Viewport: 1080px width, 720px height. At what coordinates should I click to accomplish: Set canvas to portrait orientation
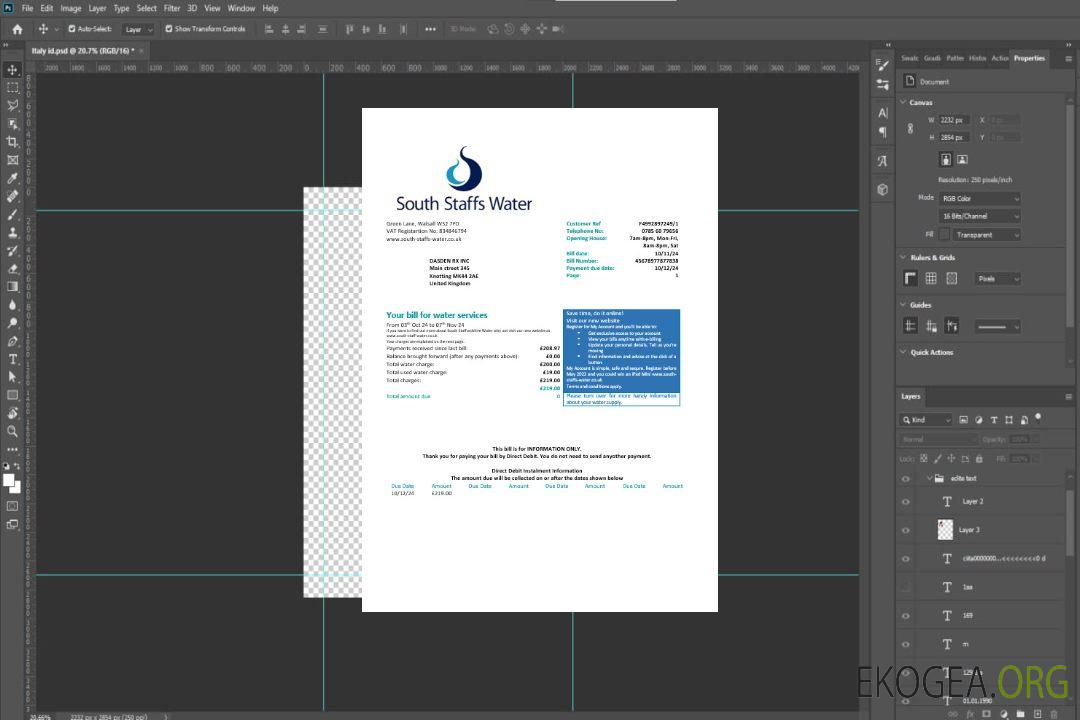coord(946,159)
